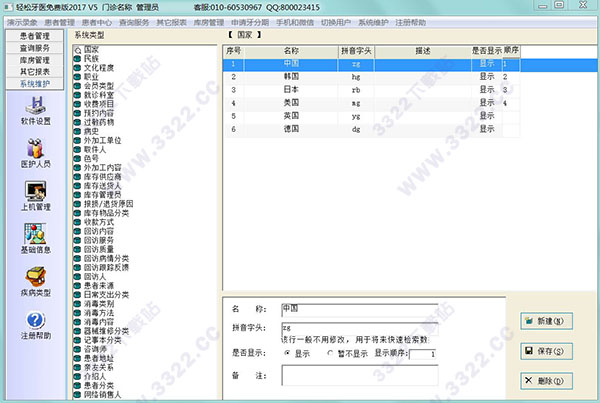The height and width of the screenshot is (403, 600).
Task: Select the 亲友关系 system type
Action: coord(99,367)
